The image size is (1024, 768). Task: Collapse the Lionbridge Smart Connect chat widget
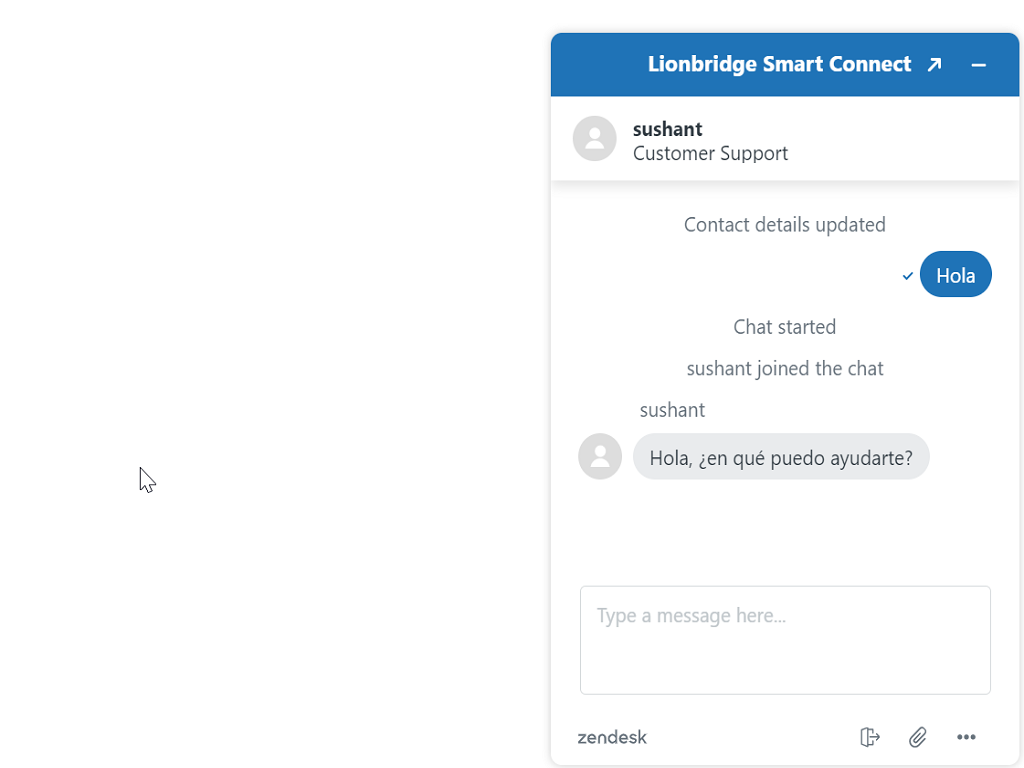click(x=978, y=64)
